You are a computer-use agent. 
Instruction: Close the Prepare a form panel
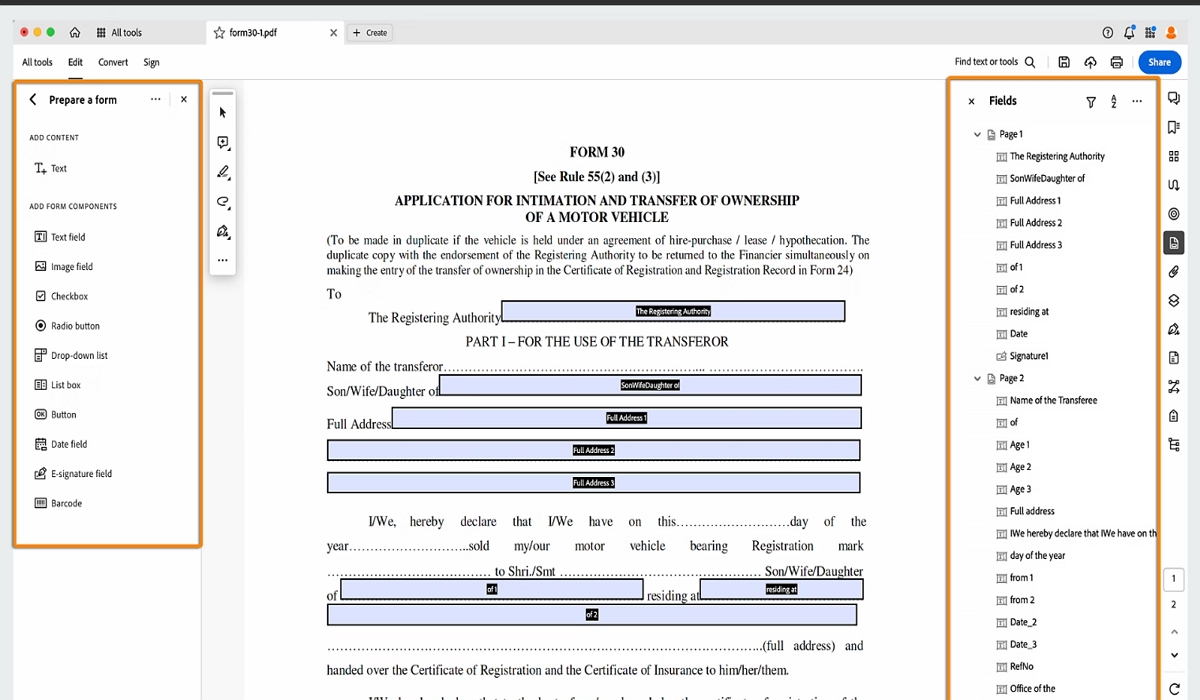click(x=184, y=100)
